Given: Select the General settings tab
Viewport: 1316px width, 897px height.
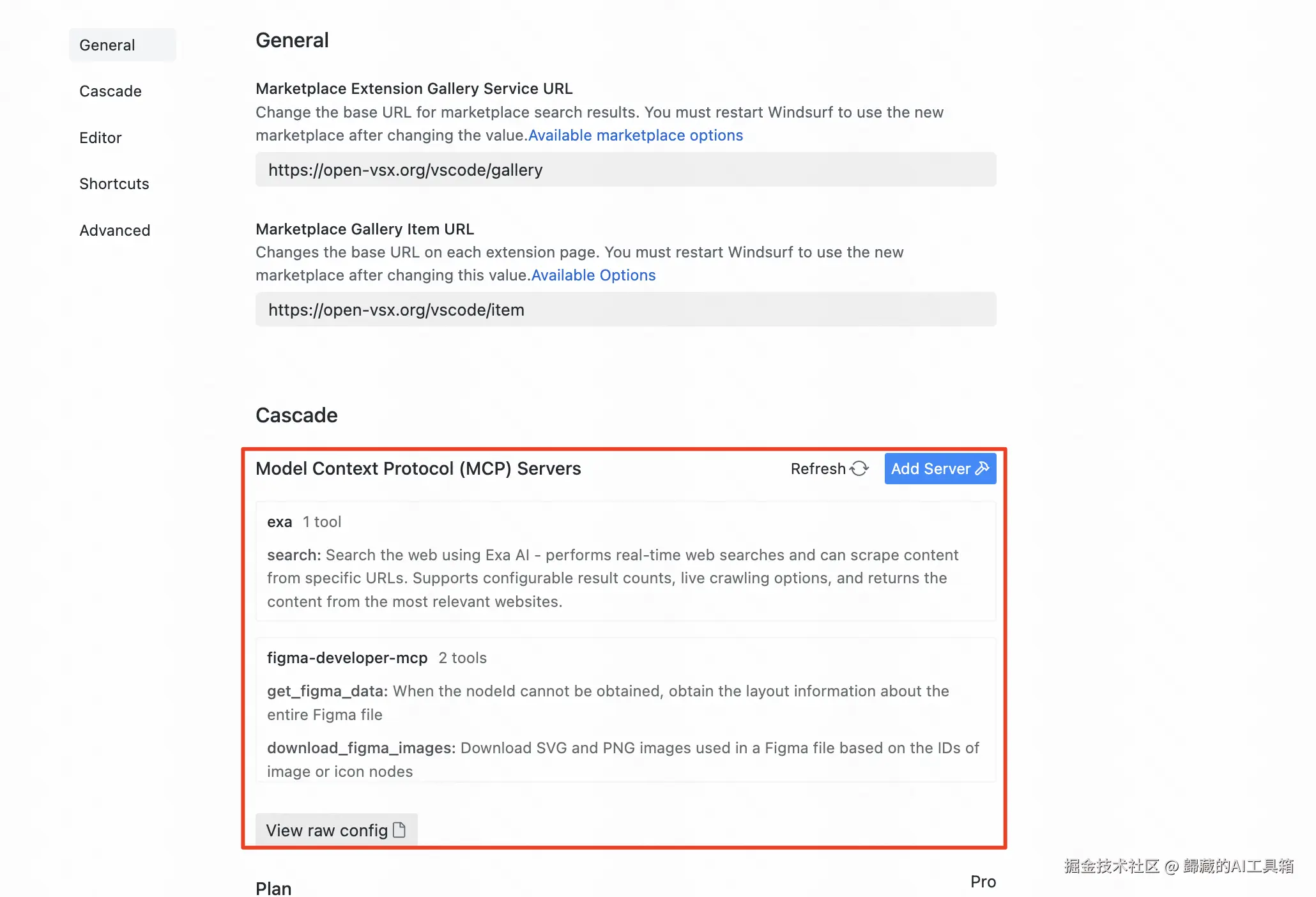Looking at the screenshot, I should coord(107,45).
